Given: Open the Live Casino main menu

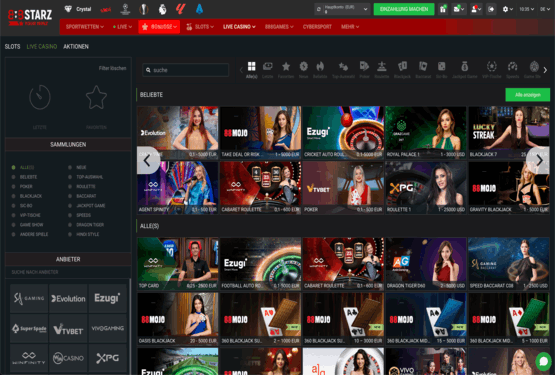Looking at the screenshot, I should (239, 27).
